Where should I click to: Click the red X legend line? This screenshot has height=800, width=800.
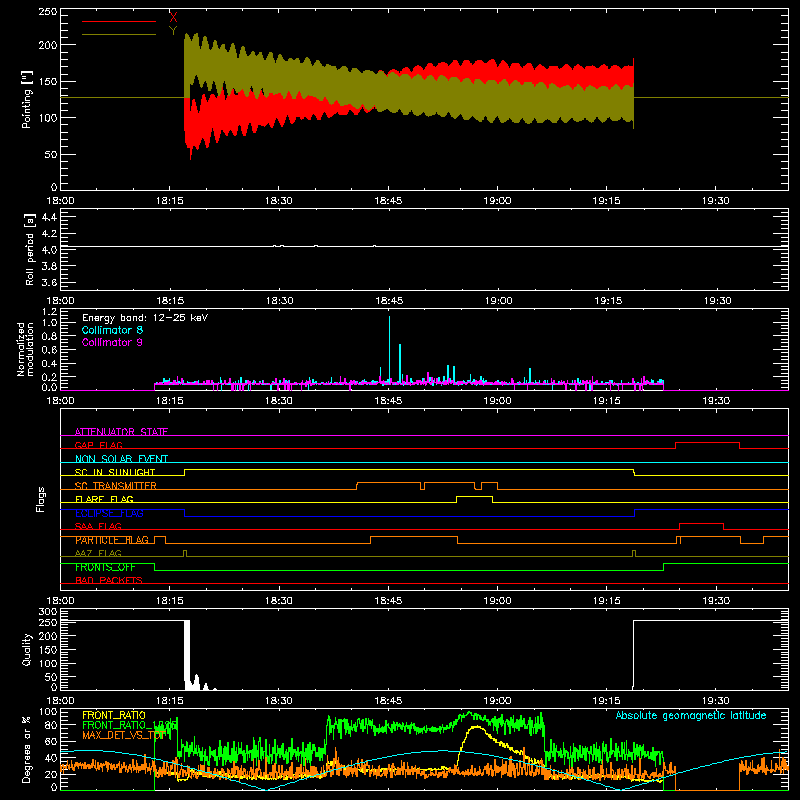pos(118,21)
